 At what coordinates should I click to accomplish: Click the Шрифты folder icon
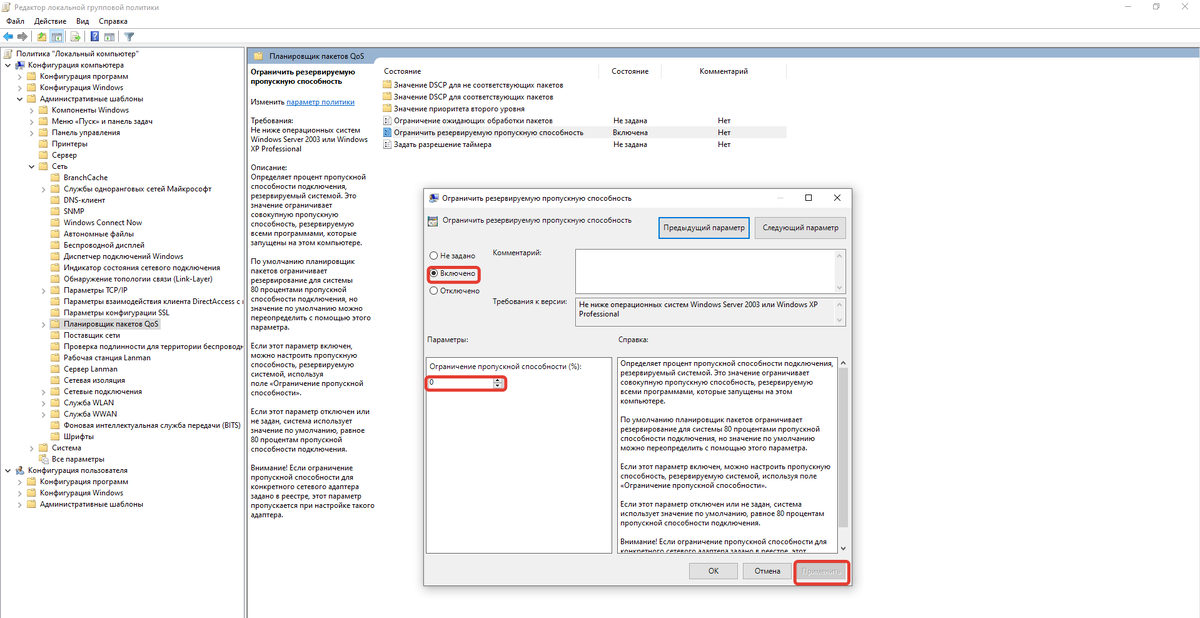point(55,437)
